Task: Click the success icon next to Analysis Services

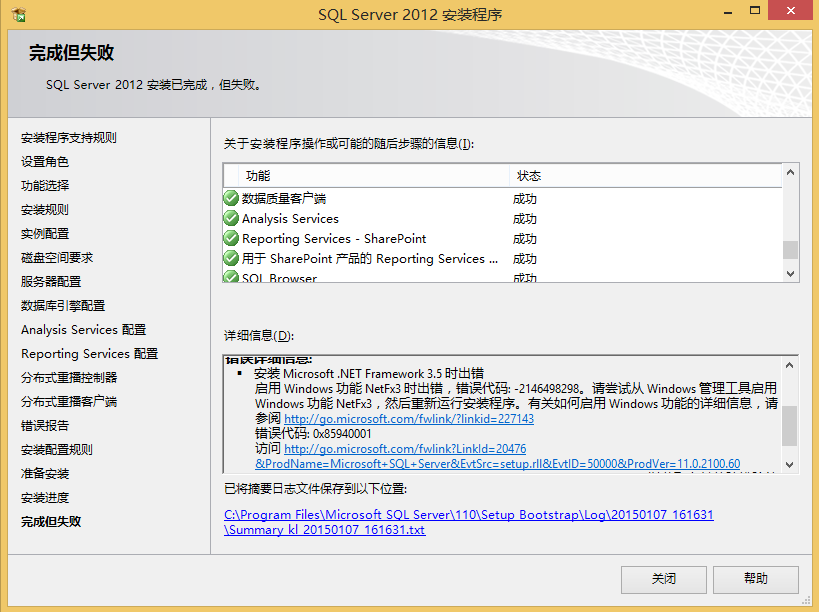Action: click(231, 218)
